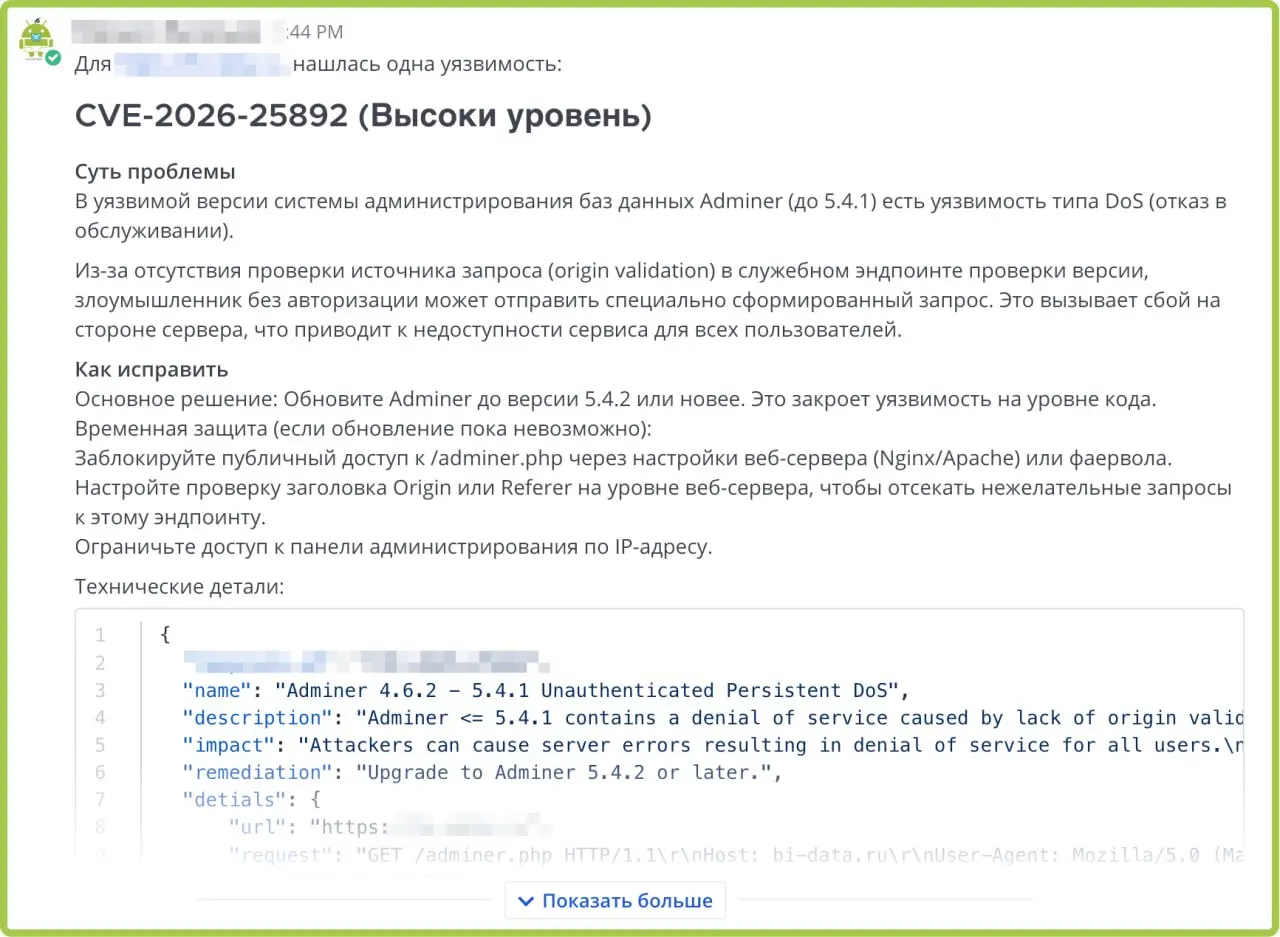Click line number 5 in code block
The width and height of the screenshot is (1280, 937).
pos(100,745)
